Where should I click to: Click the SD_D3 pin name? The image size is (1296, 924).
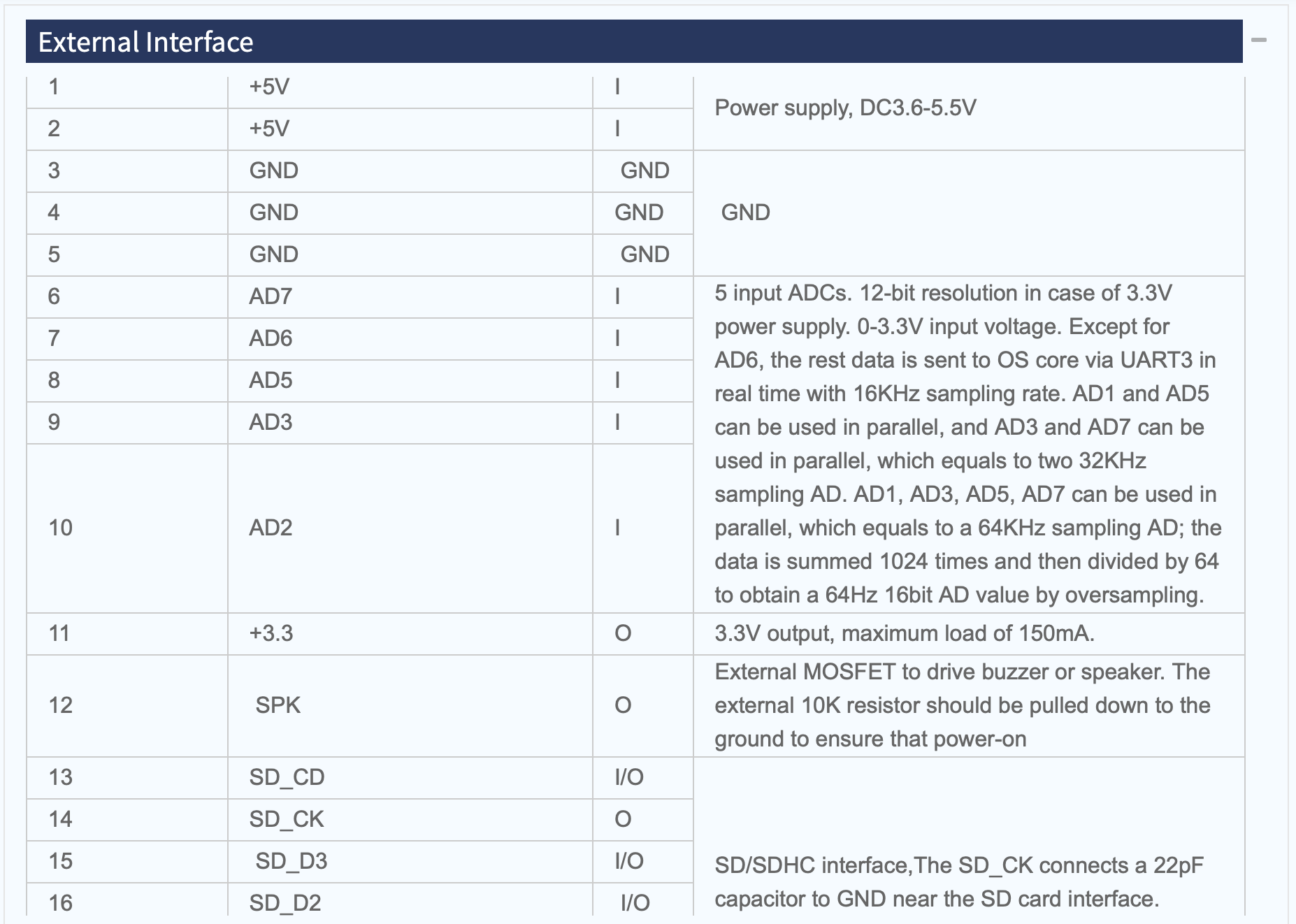pos(291,861)
